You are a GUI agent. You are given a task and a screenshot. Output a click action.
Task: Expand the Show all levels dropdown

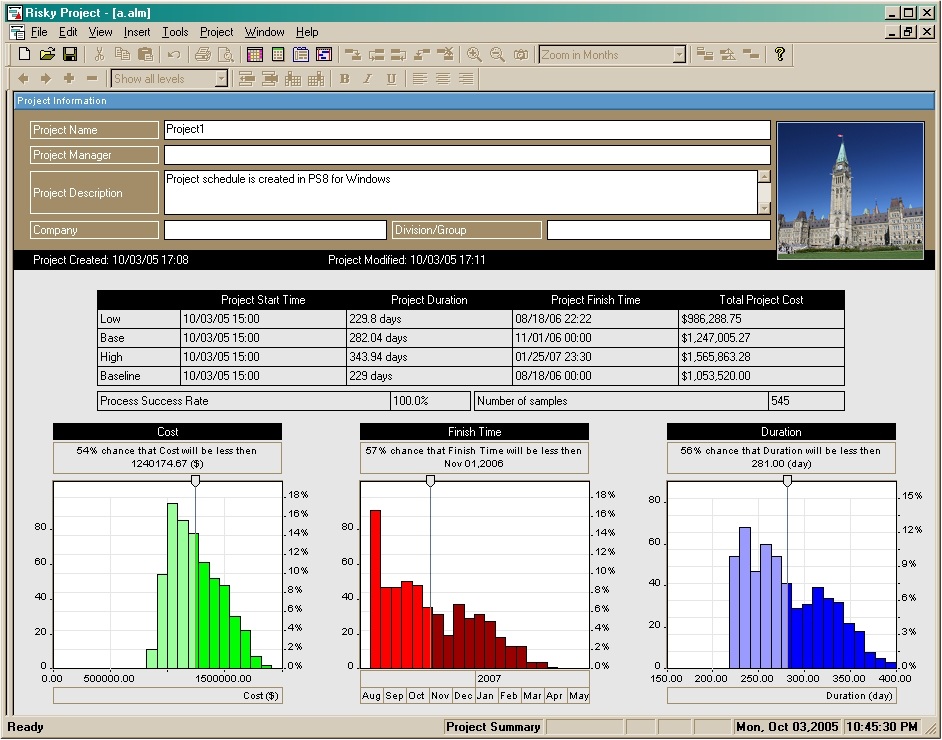tap(221, 79)
